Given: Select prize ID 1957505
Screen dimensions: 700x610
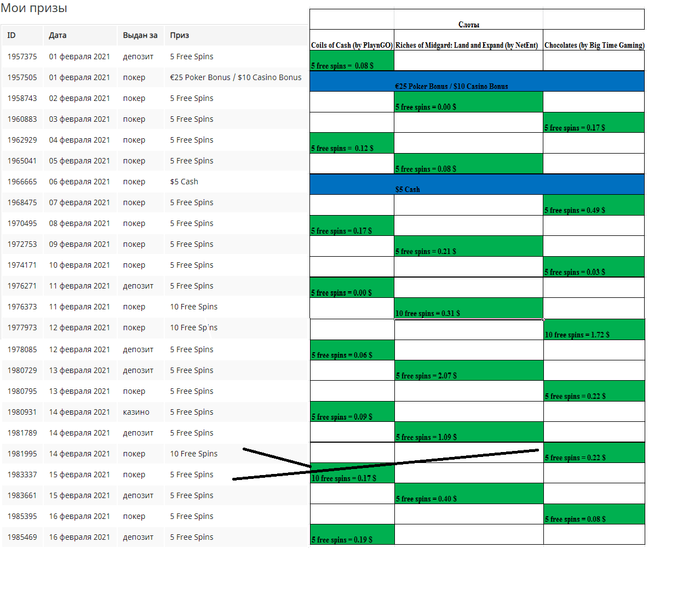Looking at the screenshot, I should (x=22, y=77).
